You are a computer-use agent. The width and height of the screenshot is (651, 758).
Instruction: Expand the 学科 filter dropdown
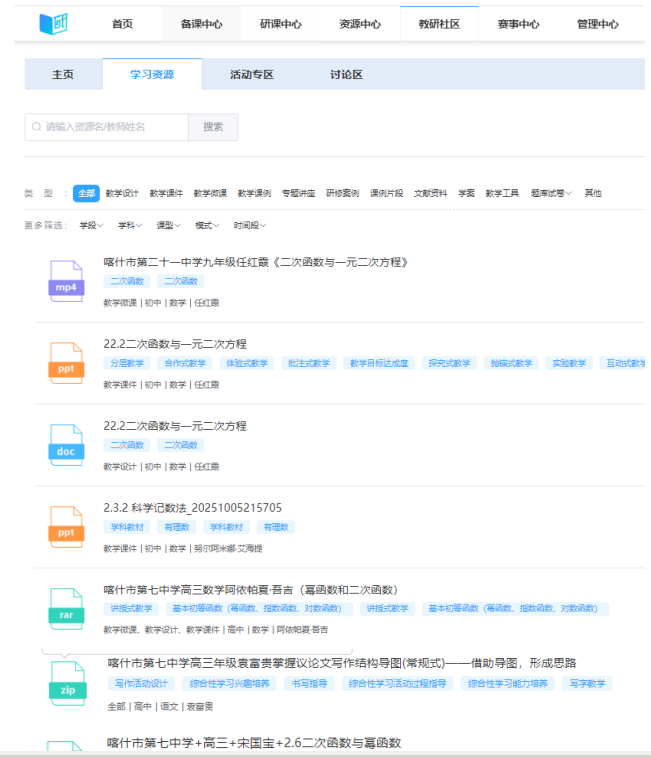click(x=130, y=225)
